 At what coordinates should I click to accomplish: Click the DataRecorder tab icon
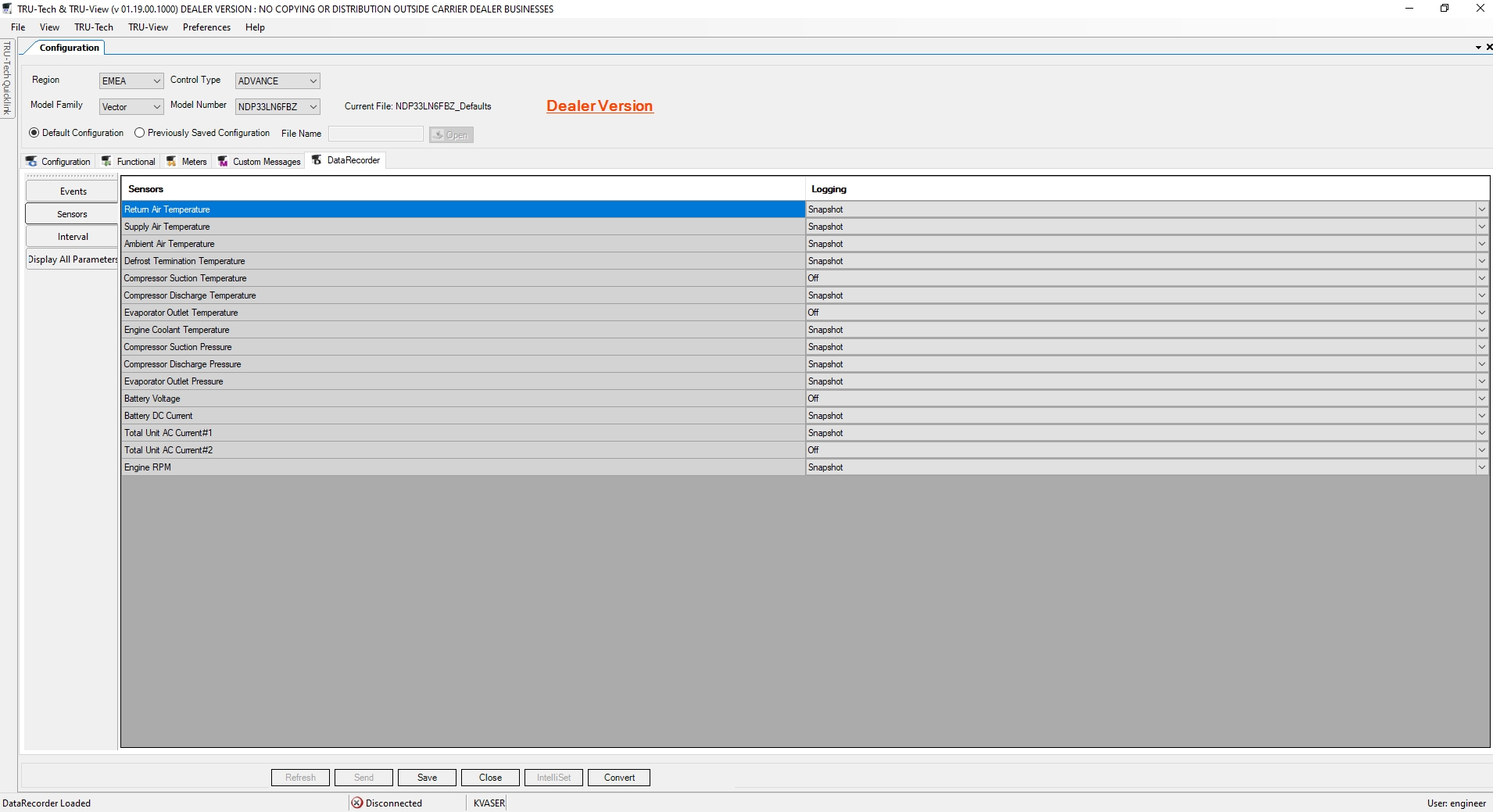click(317, 160)
